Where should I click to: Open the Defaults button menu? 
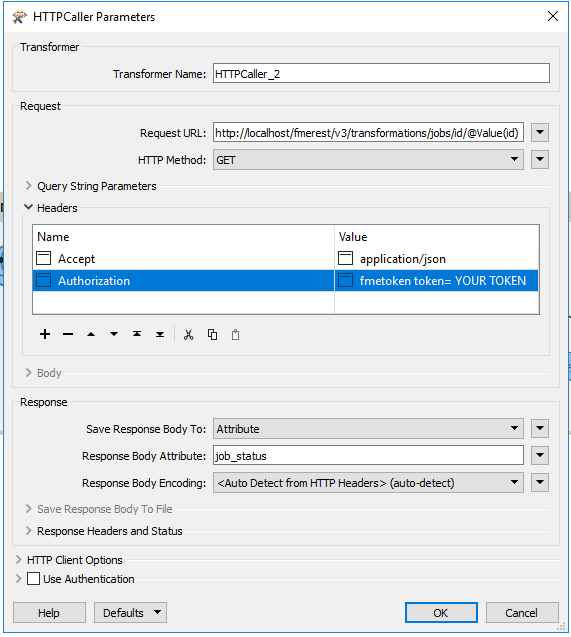[x=130, y=612]
